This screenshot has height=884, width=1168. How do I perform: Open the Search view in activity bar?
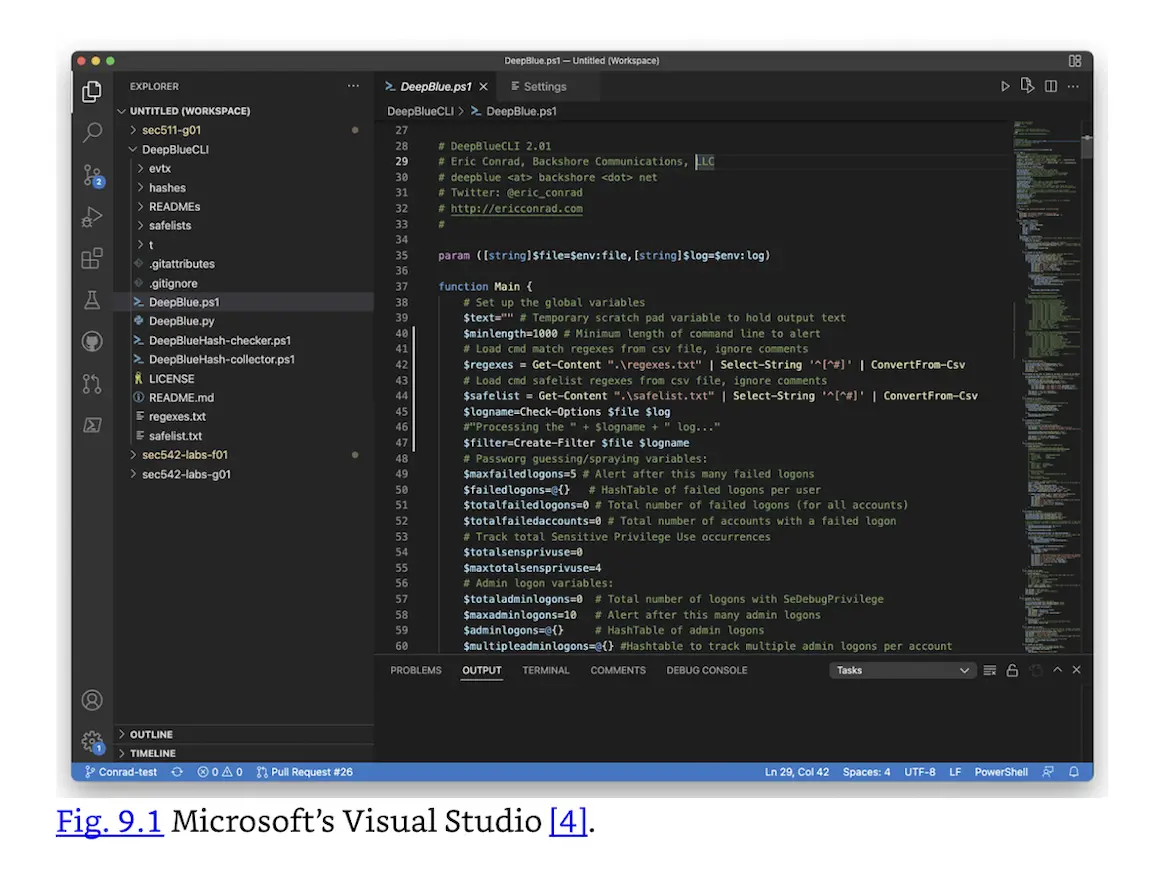pyautogui.click(x=92, y=132)
